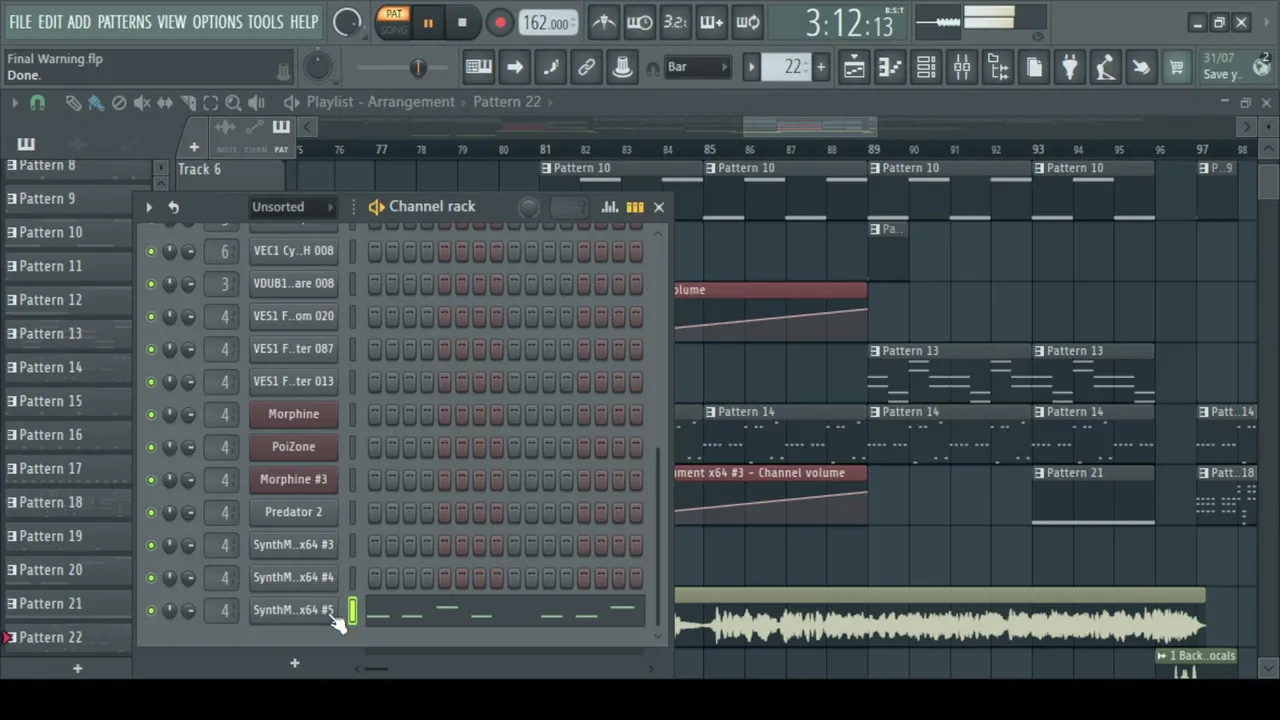Mute the Morphine channel with its green LED

tap(151, 415)
